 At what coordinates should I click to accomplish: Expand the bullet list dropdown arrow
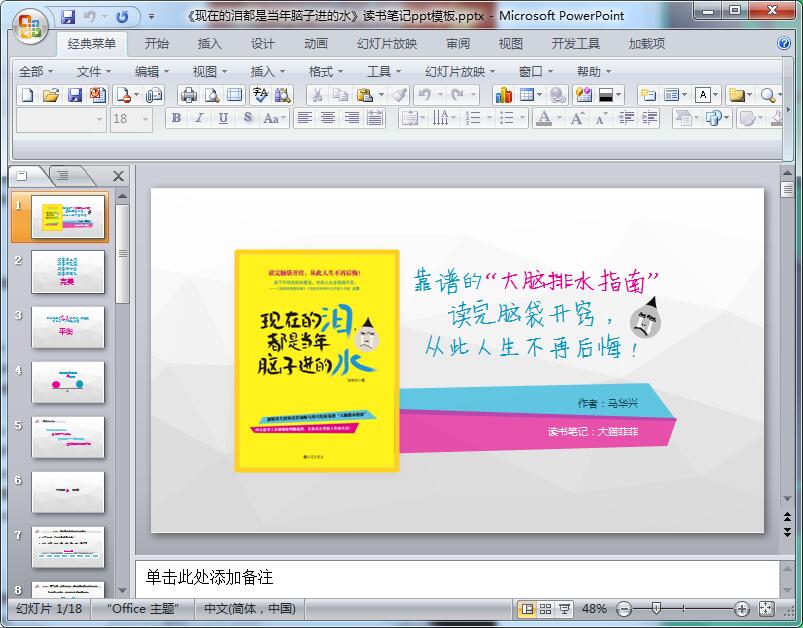point(522,119)
